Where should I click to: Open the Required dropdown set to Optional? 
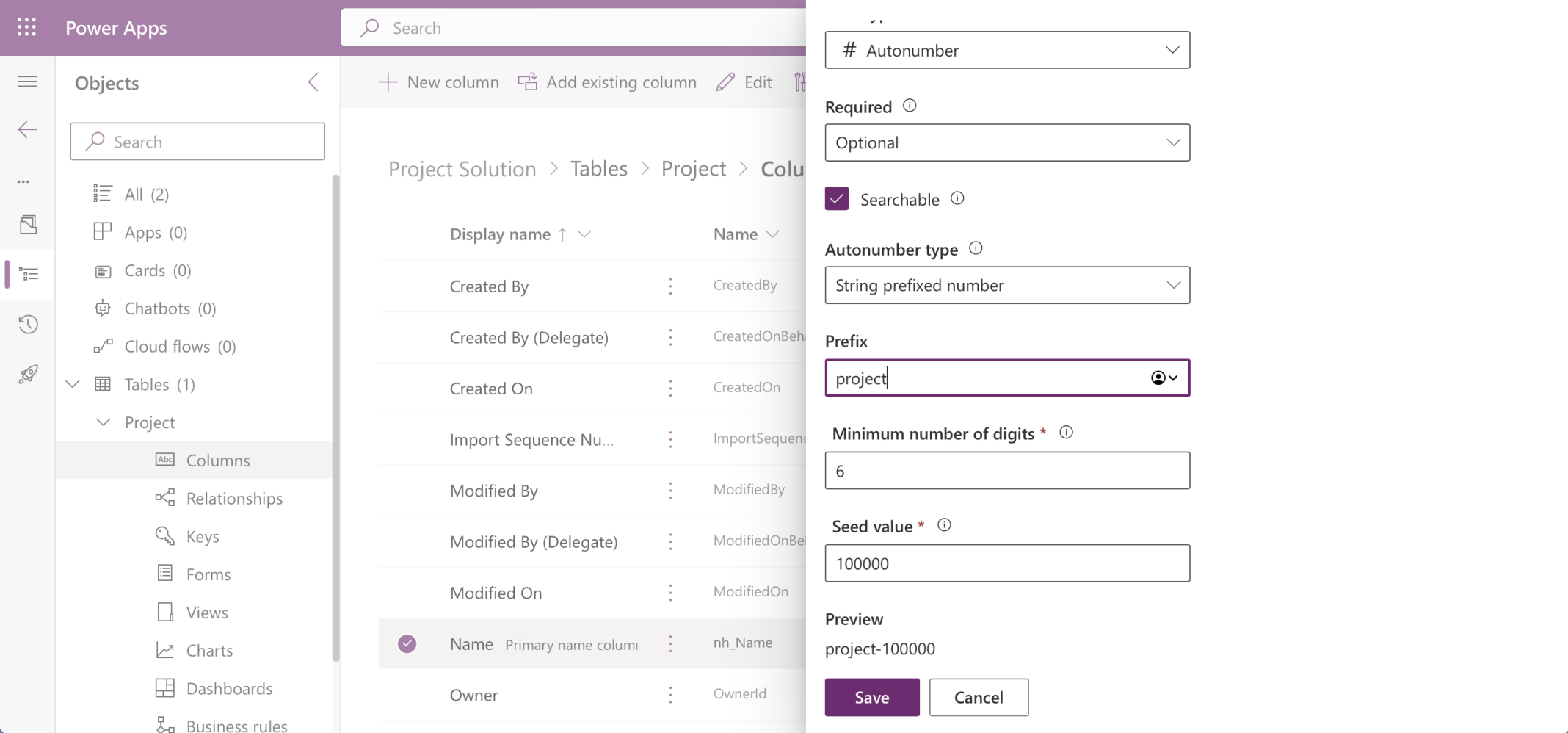1007,142
